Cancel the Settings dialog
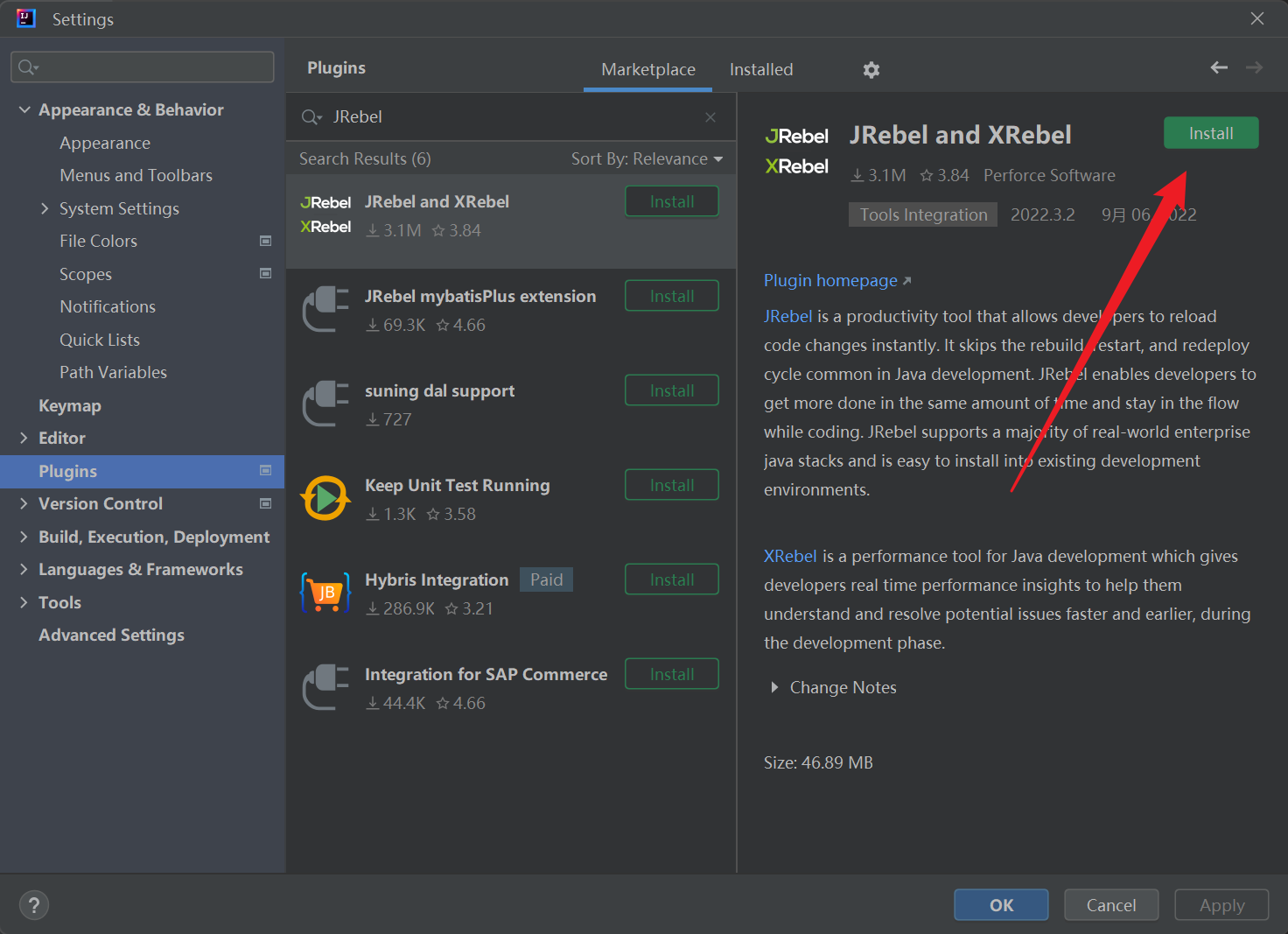The height and width of the screenshot is (934, 1288). [1111, 905]
